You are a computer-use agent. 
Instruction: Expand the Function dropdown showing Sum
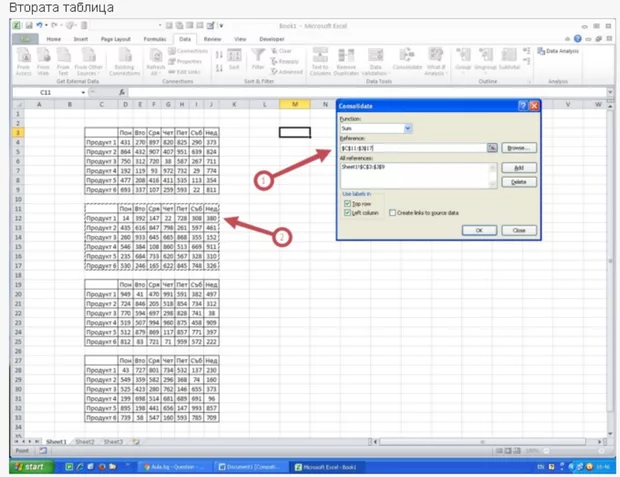pos(408,128)
